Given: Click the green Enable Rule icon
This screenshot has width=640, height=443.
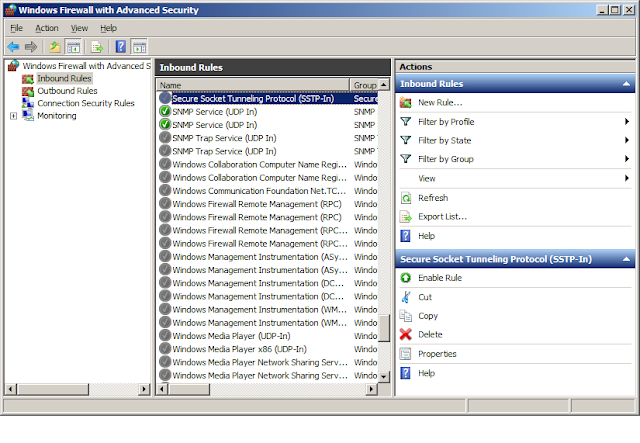Looking at the screenshot, I should 406,278.
